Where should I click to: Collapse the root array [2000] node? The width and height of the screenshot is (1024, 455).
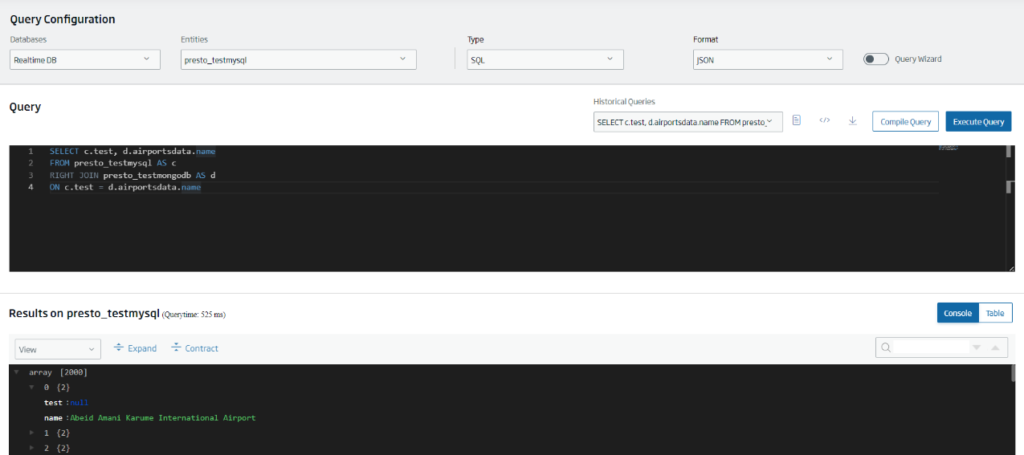pyautogui.click(x=16, y=372)
